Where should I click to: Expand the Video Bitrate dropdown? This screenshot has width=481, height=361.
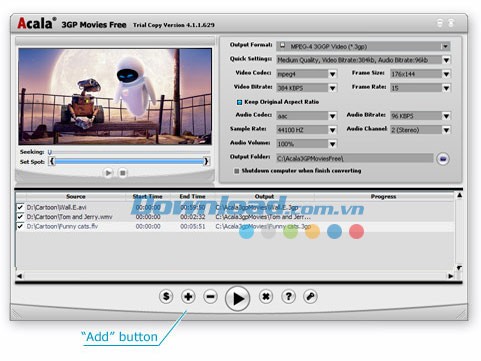pyautogui.click(x=332, y=88)
